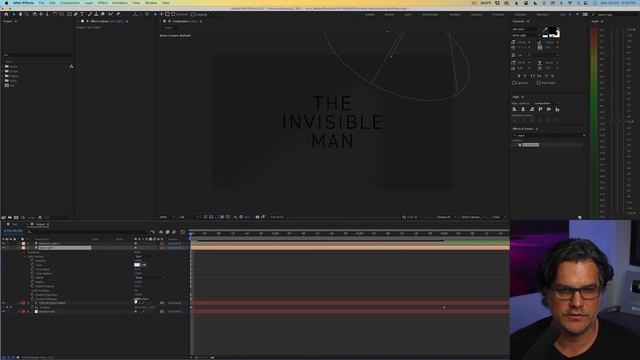Toggle the Ligatures checkbox
This screenshot has width=640, height=360.
(x=514, y=83)
